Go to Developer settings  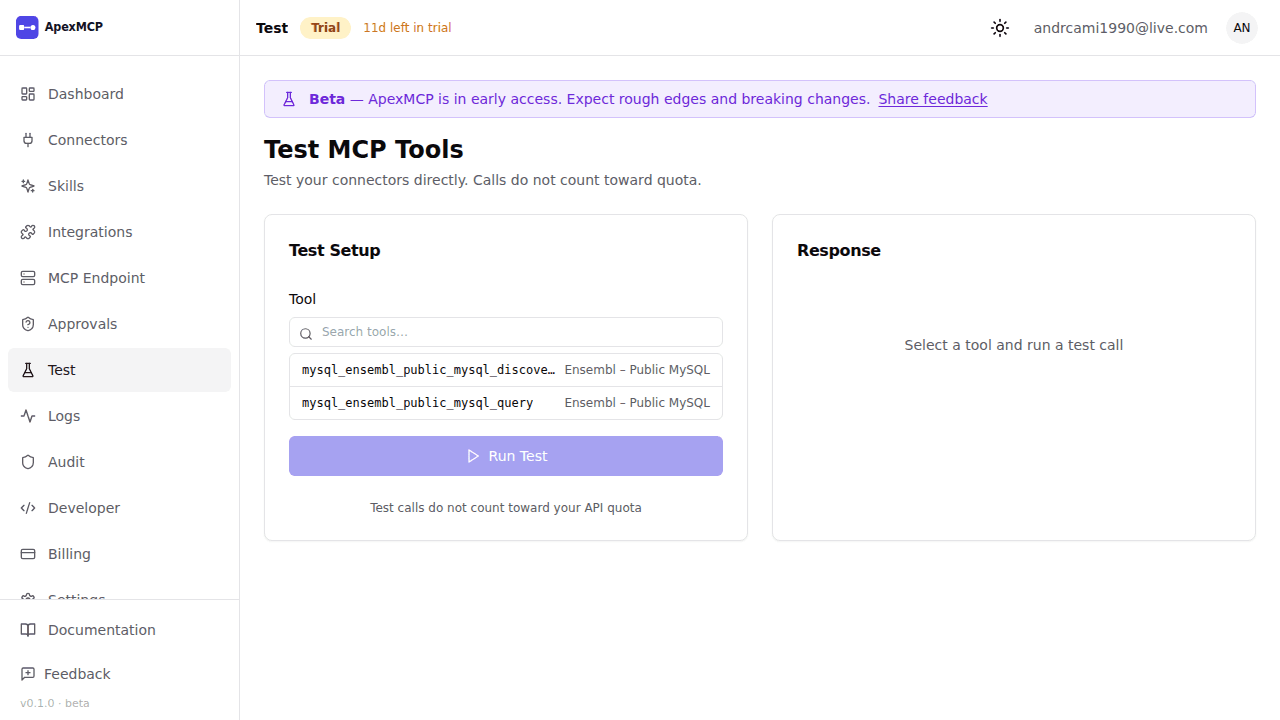[119, 508]
